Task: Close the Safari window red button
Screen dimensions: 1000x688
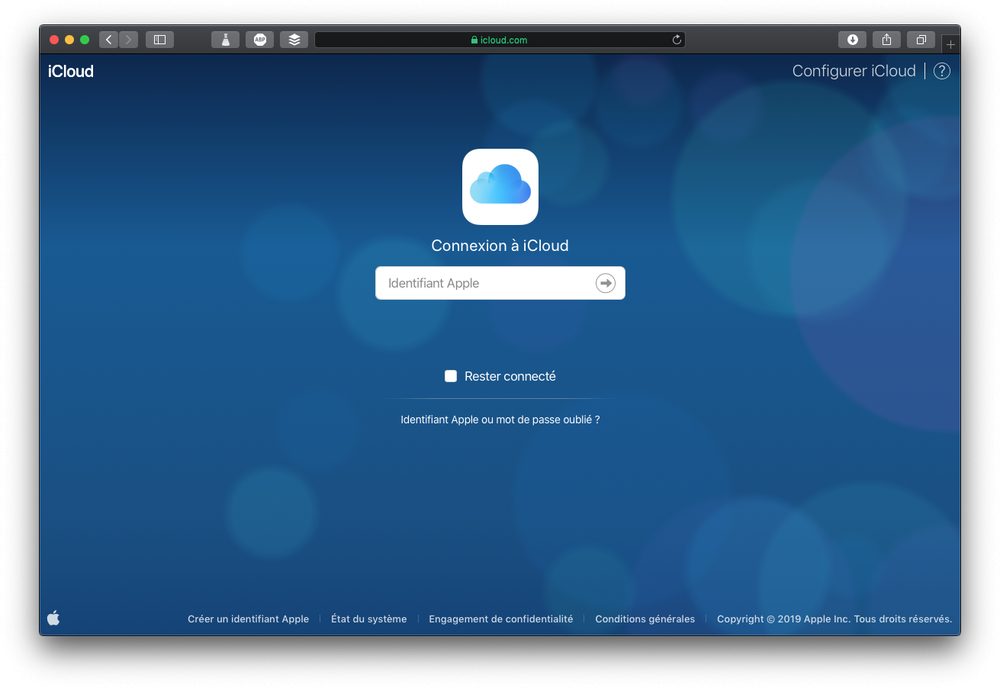Action: [54, 40]
